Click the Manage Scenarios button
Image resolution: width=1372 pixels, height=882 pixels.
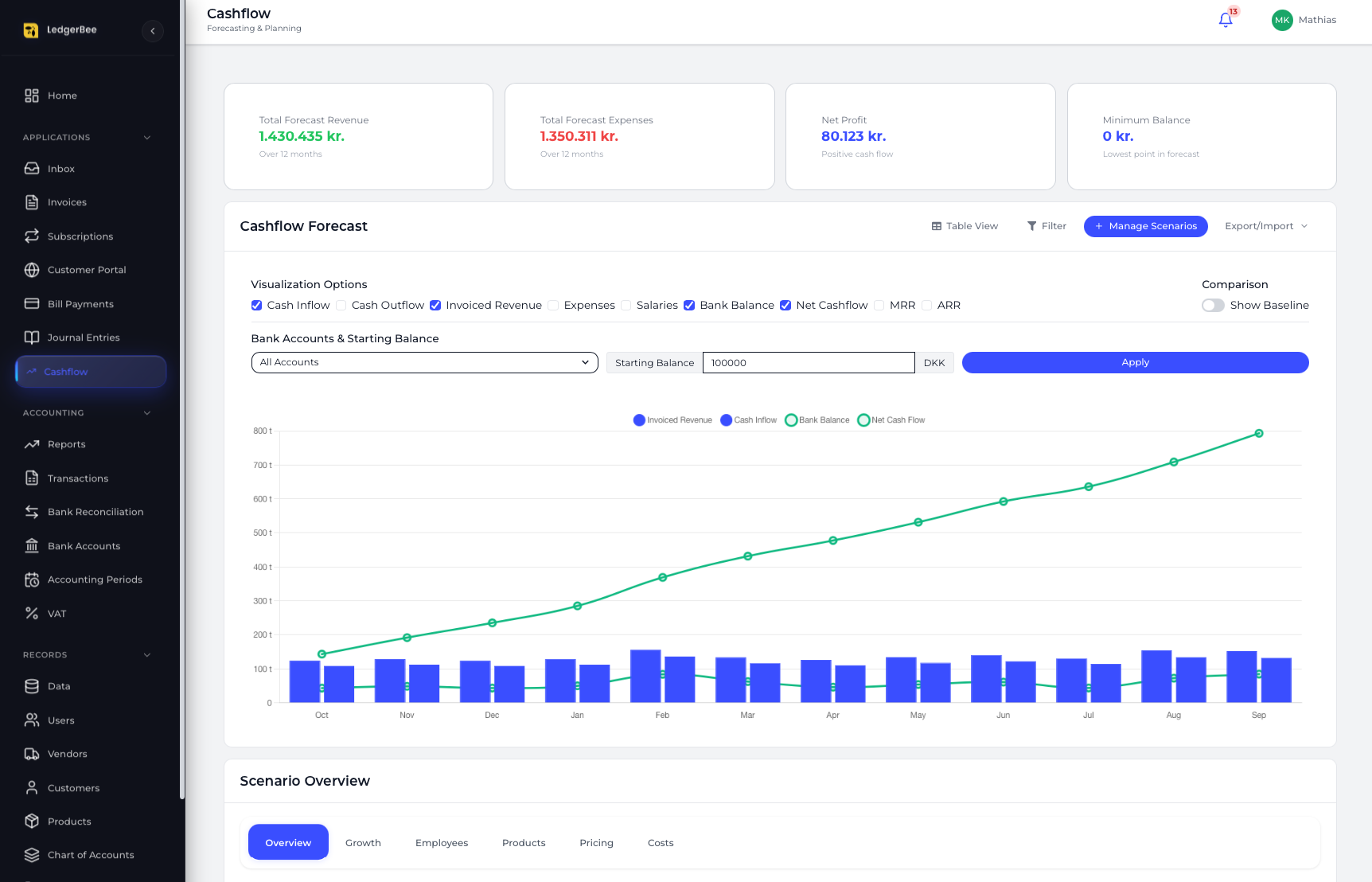pos(1145,226)
